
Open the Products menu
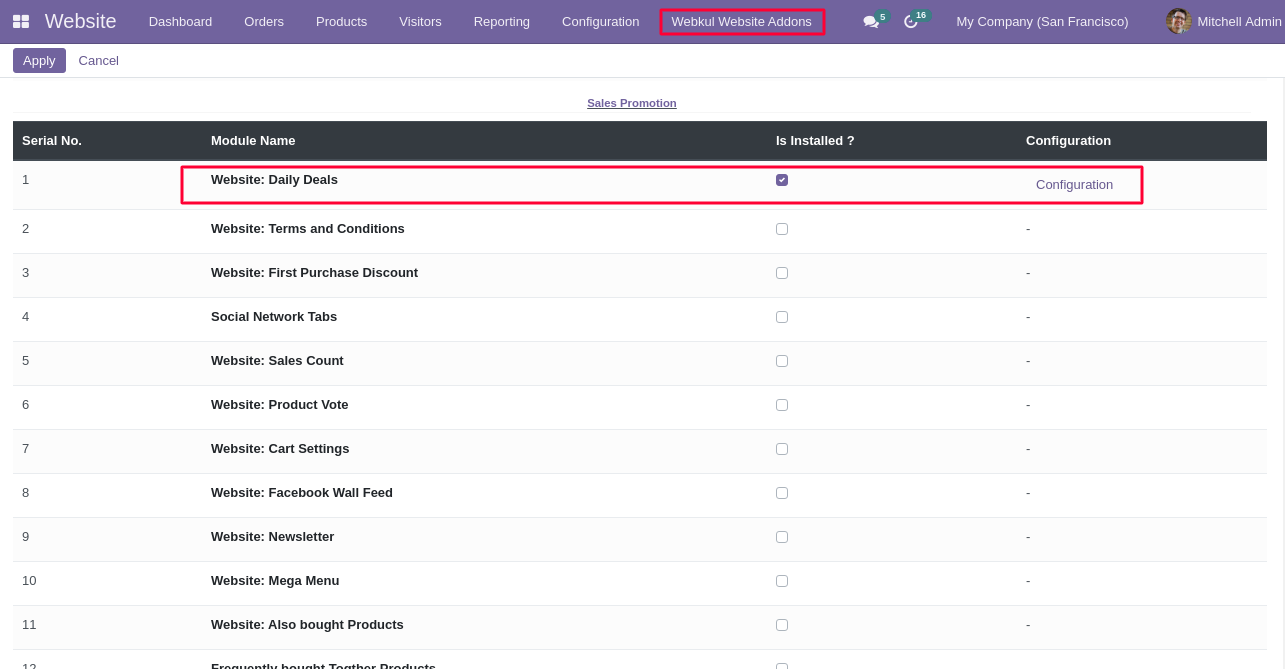[x=341, y=21]
